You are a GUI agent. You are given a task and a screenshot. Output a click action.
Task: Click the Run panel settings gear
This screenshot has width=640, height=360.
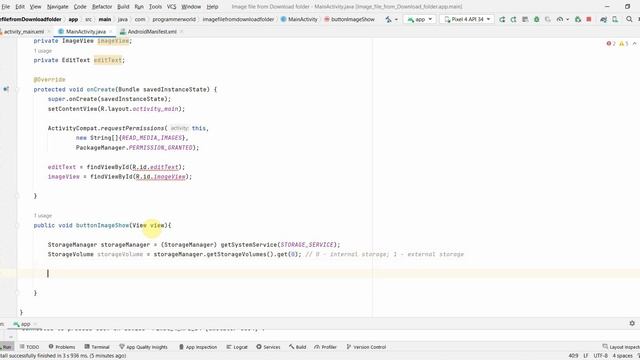[x=632, y=323]
